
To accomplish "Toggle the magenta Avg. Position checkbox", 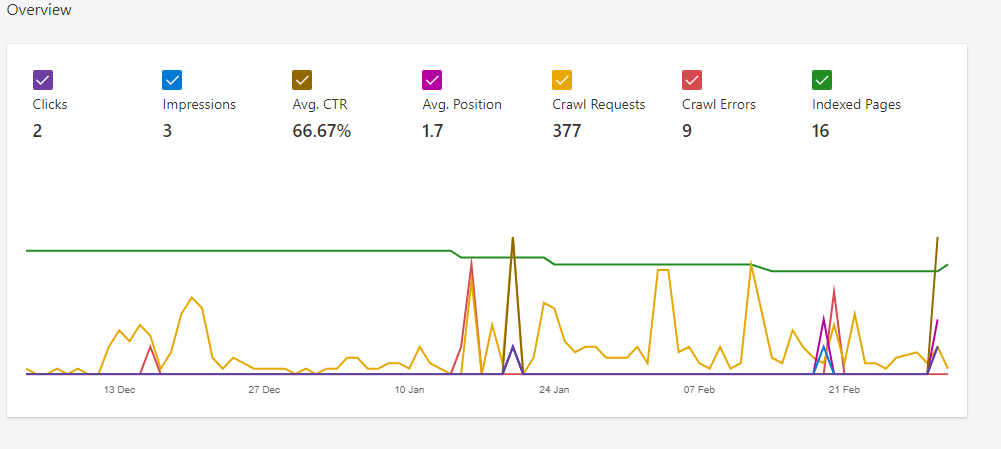I will [433, 80].
